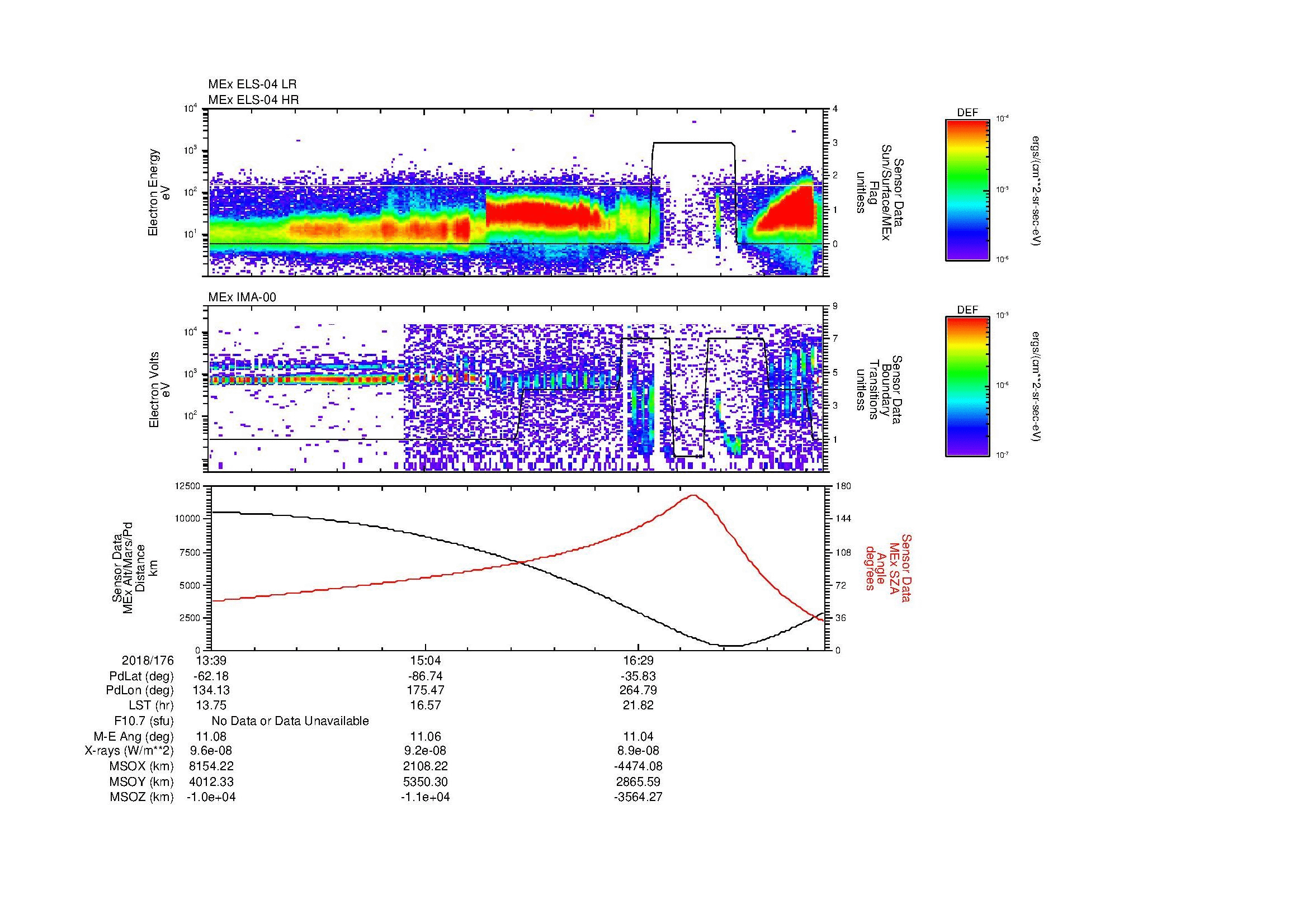The width and height of the screenshot is (1308, 924).
Task: Click the MSOY value '4012.33'
Action: (x=211, y=782)
